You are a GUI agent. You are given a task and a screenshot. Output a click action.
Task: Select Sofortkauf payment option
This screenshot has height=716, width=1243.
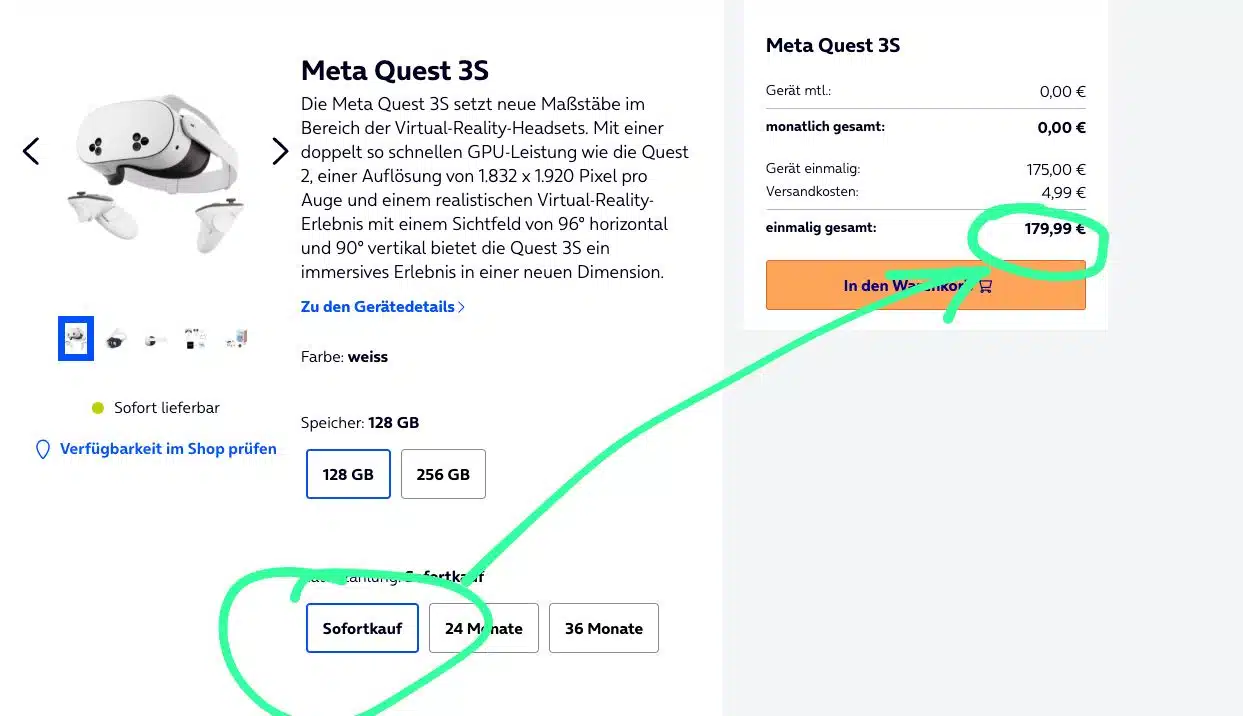pyautogui.click(x=362, y=628)
